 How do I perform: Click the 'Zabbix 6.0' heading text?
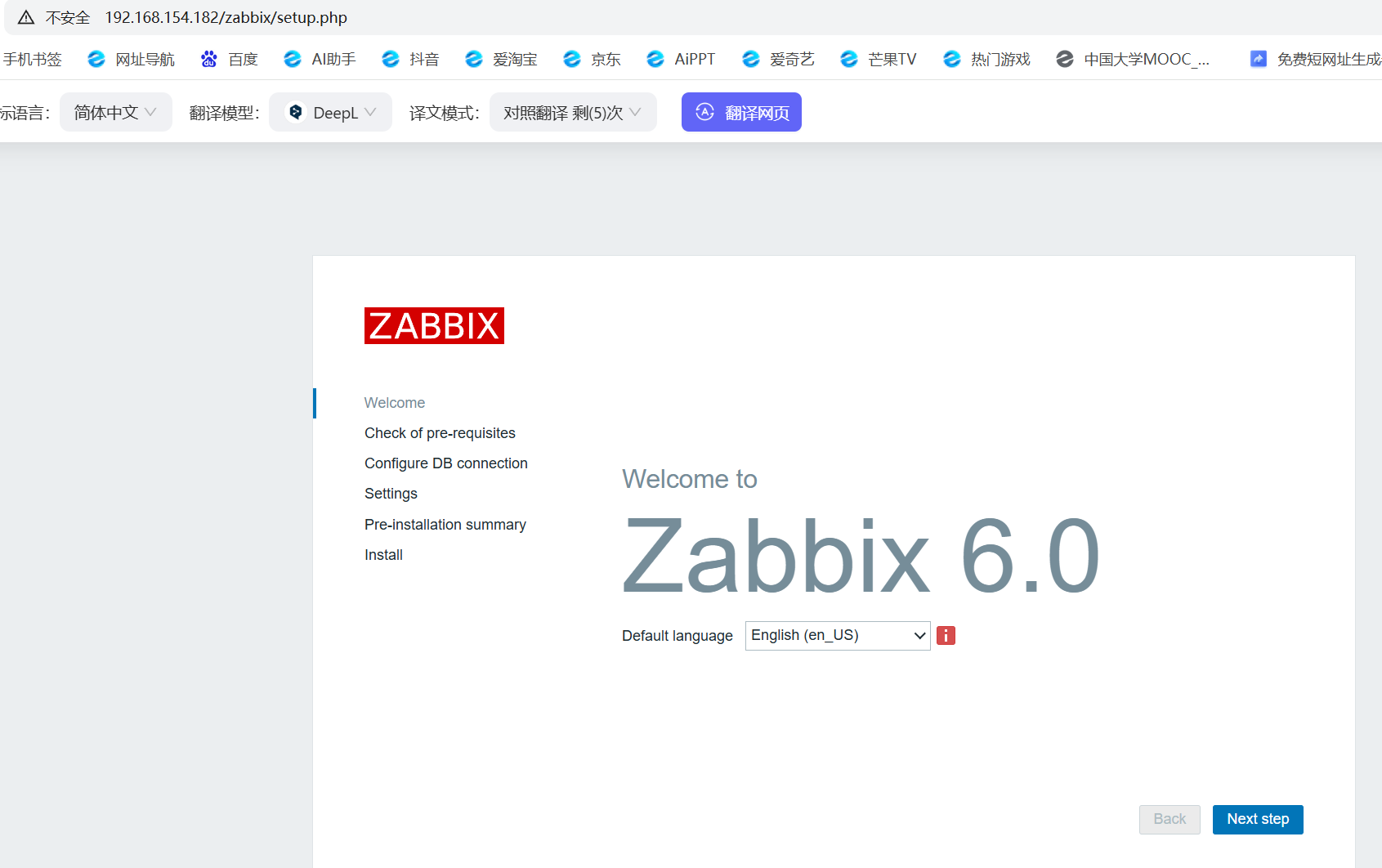click(861, 556)
